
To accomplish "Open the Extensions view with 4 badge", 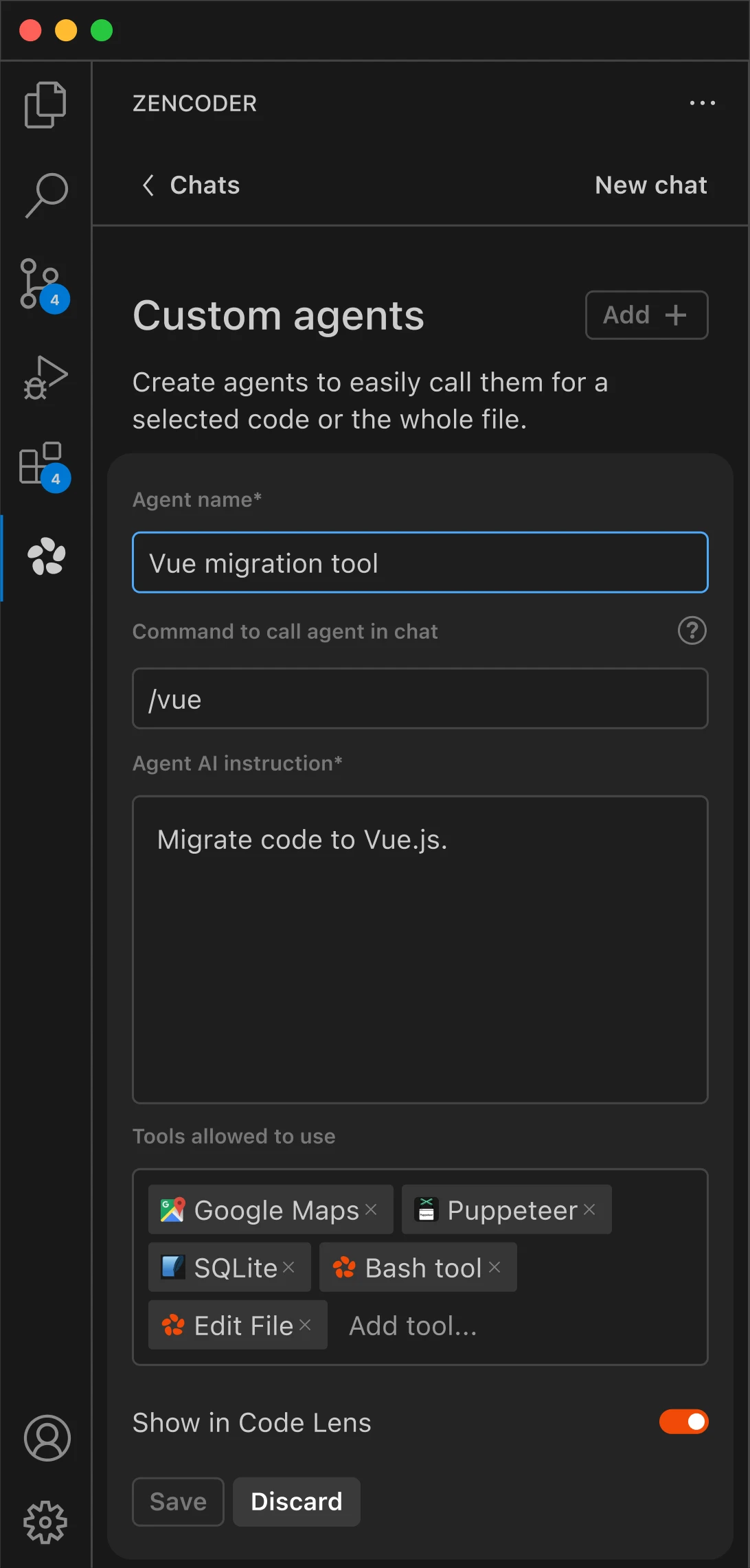I will (x=44, y=466).
